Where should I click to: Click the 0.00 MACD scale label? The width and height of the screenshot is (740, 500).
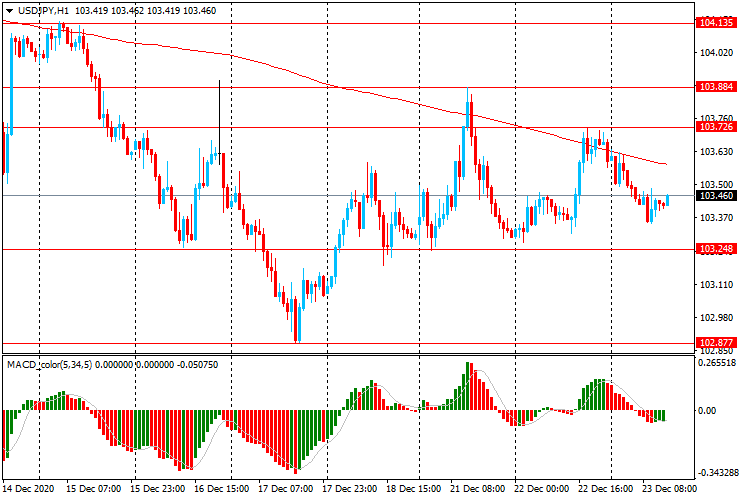point(707,410)
